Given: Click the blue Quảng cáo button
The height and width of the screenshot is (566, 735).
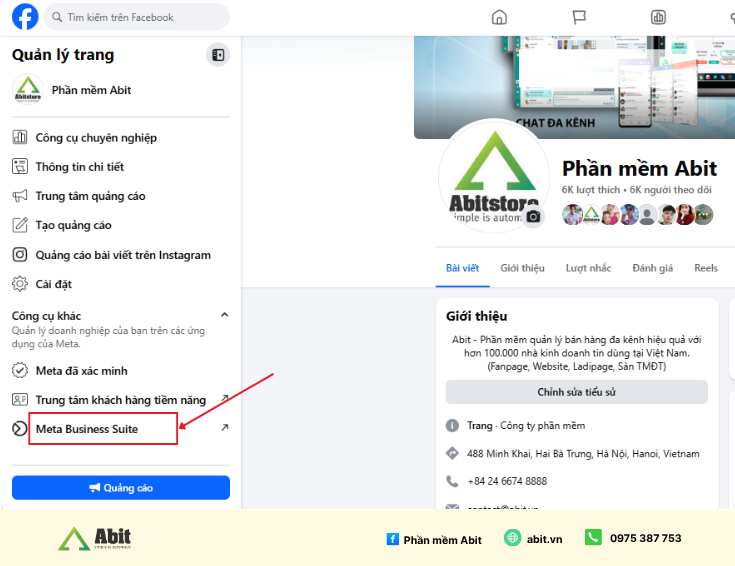Looking at the screenshot, I should [121, 488].
